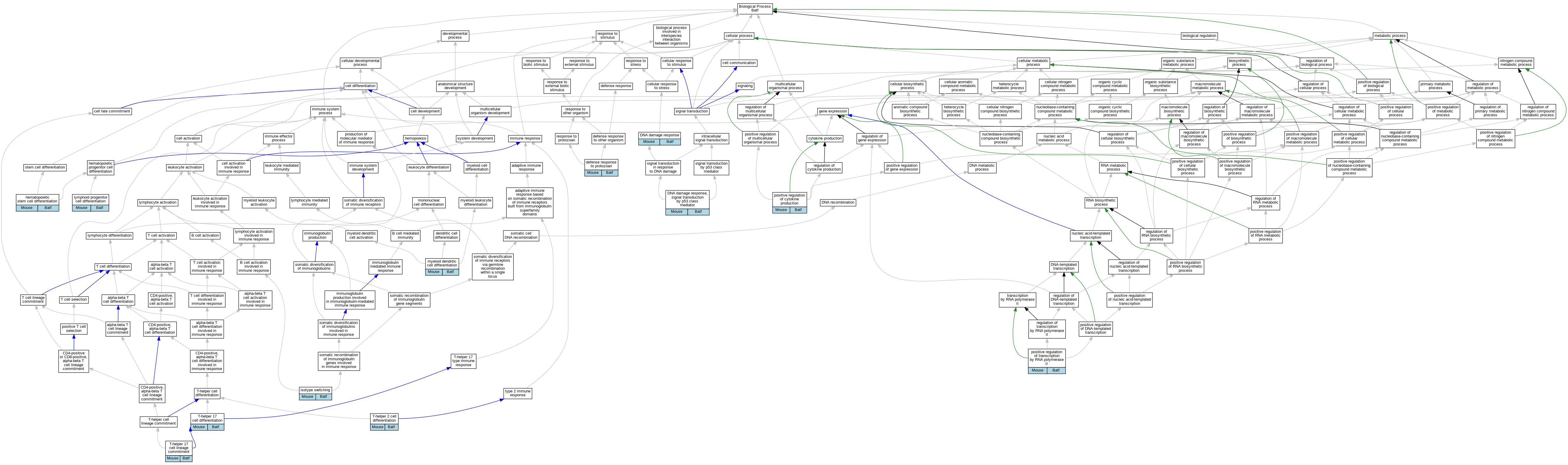Select "regulation of cytokine production" node
Viewport: 1568px width, 465px height.
[x=824, y=167]
